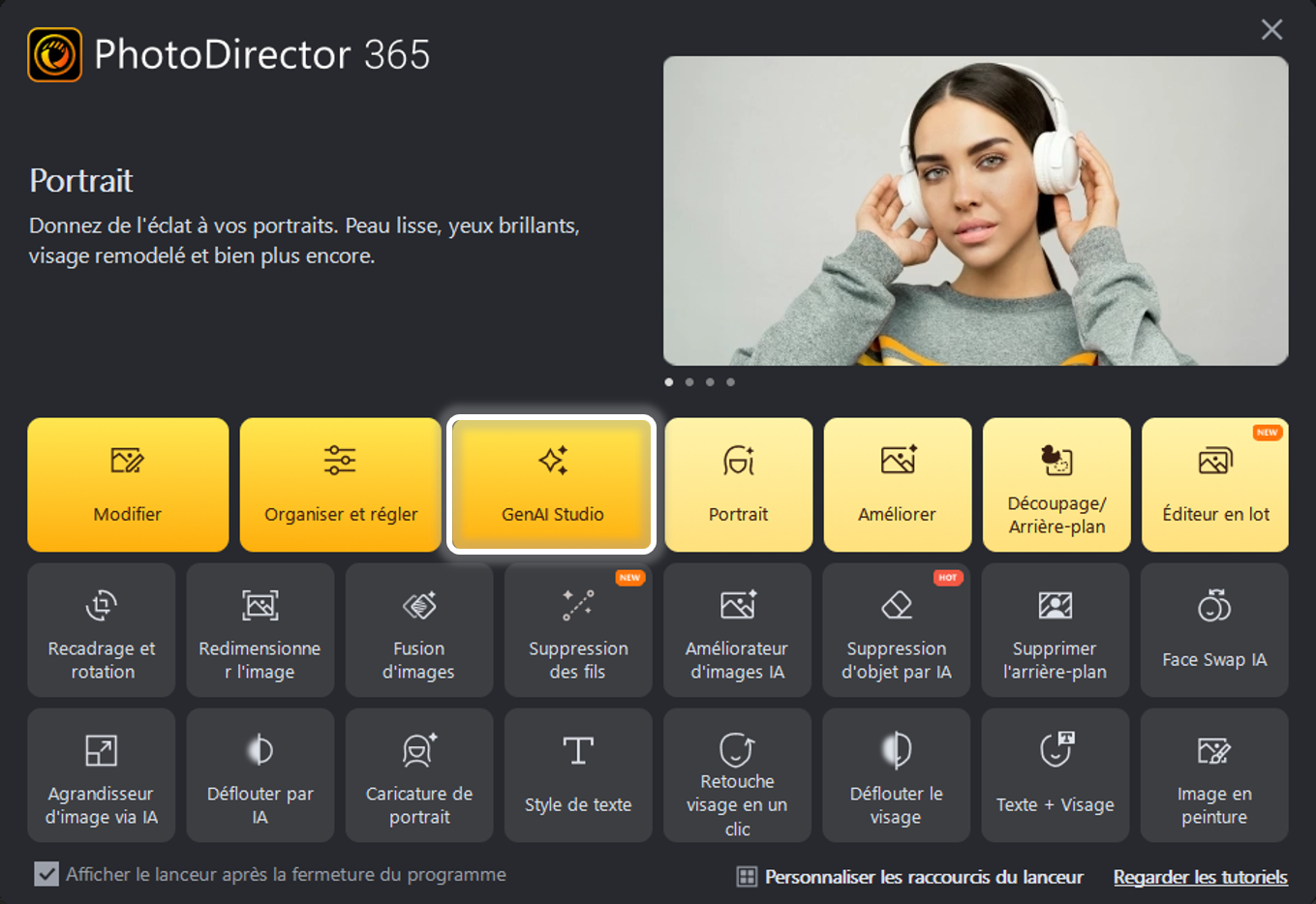The image size is (1316, 904).
Task: Open Supprimer l'arrière-plan shortcut
Action: pyautogui.click(x=1056, y=630)
